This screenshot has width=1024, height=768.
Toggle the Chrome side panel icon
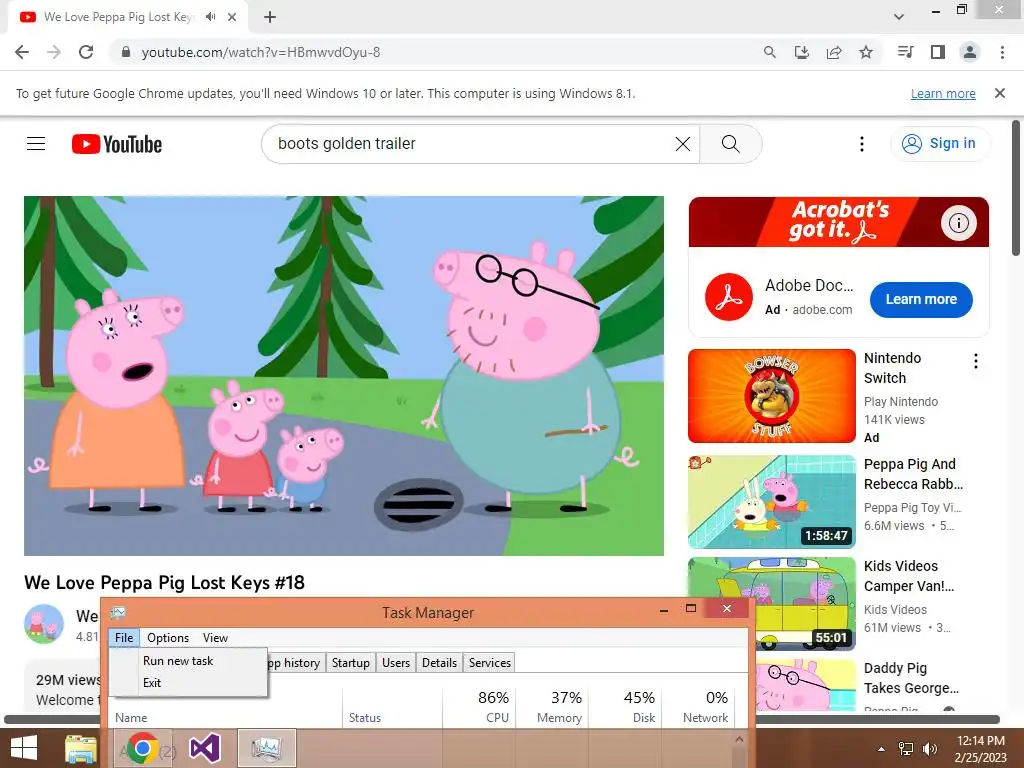(938, 52)
